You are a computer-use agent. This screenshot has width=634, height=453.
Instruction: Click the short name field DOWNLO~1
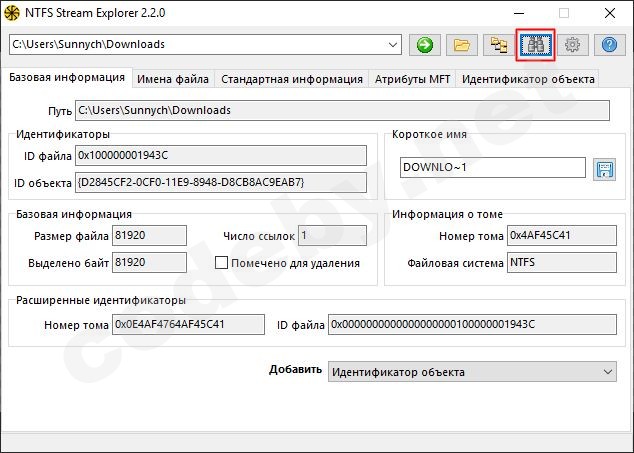492,168
